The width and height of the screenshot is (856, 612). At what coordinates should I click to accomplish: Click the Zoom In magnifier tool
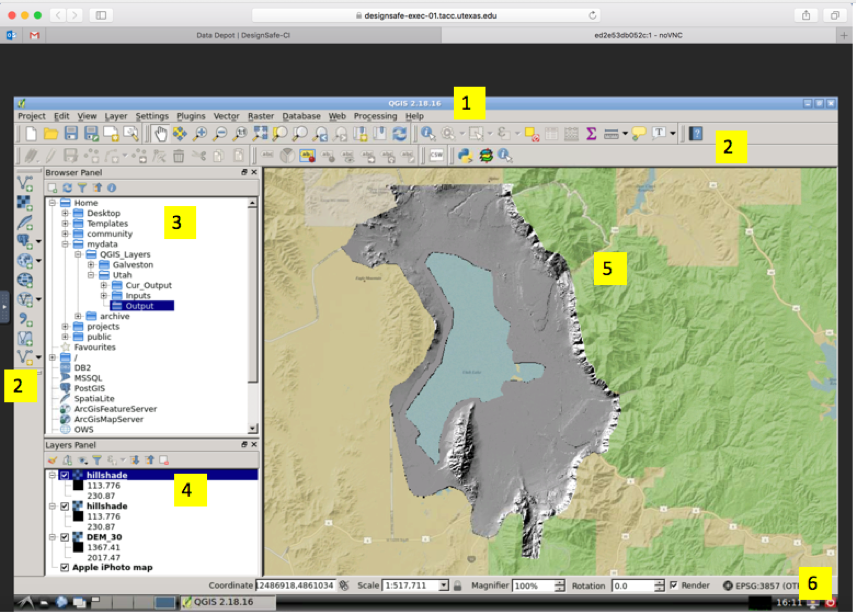(x=200, y=133)
